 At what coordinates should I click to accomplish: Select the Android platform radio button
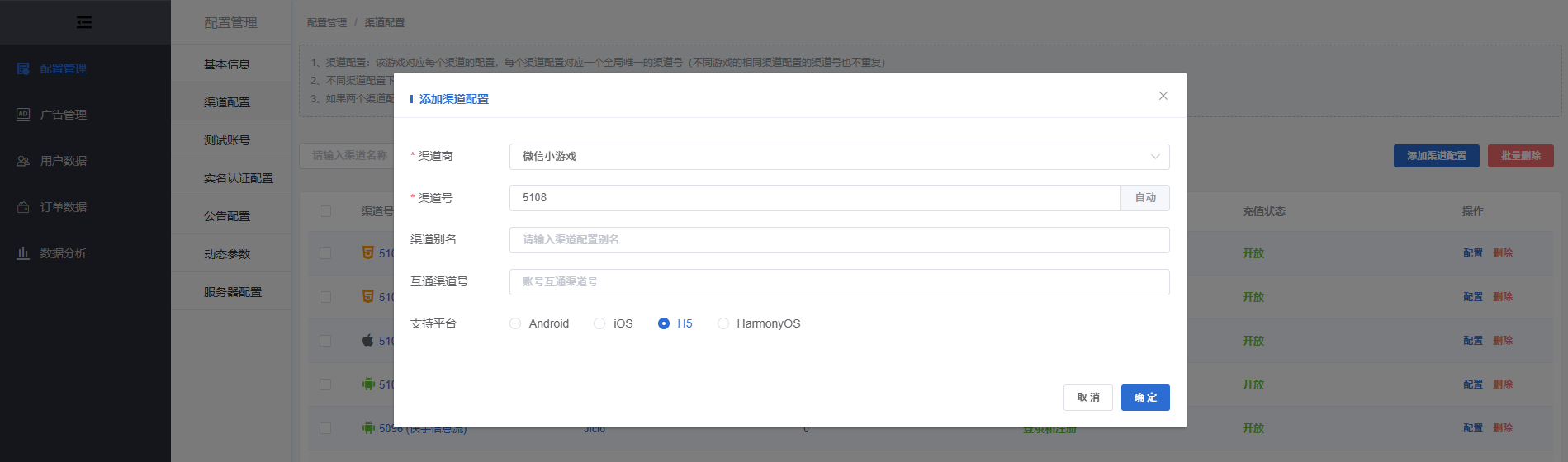coord(515,323)
